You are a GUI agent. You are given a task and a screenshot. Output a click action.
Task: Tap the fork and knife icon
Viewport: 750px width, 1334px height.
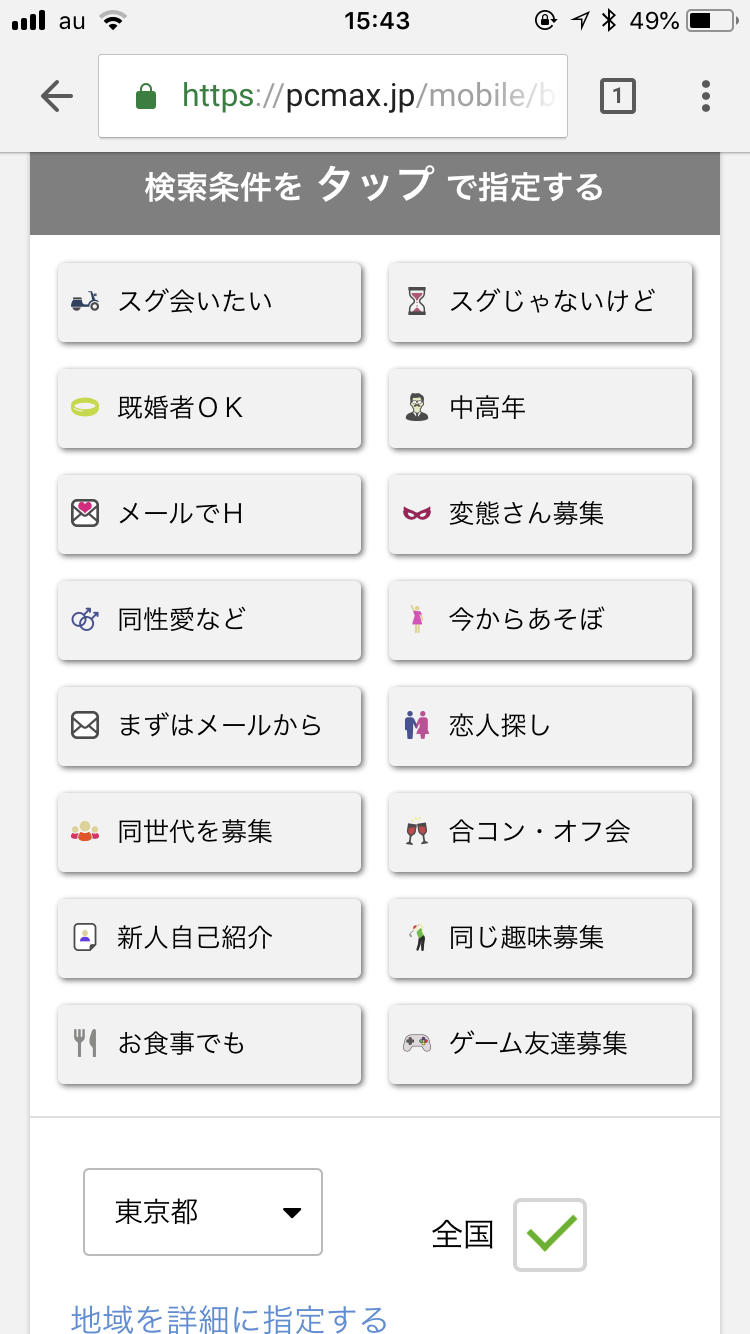click(85, 1043)
